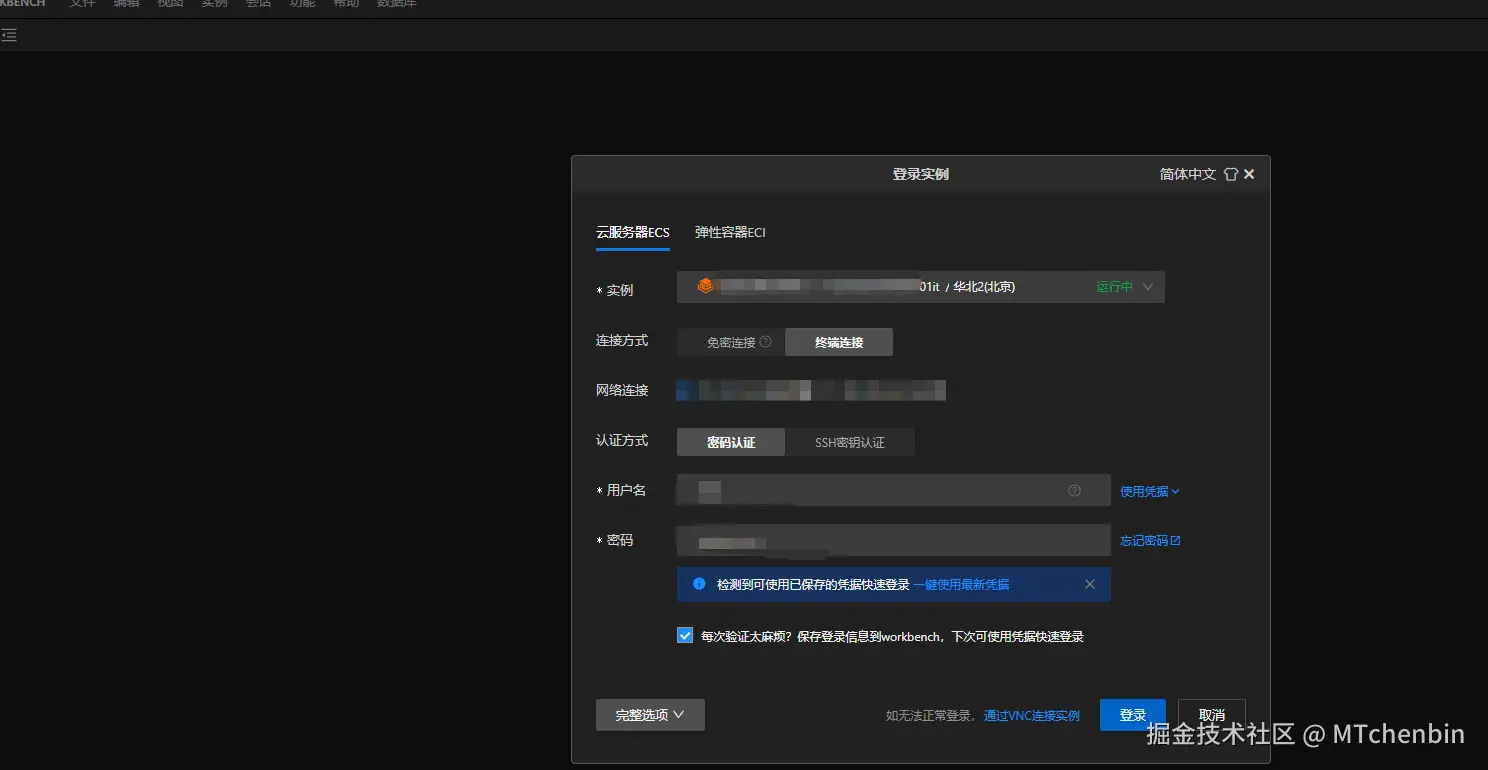Switch language via 简体中文
The width and height of the screenshot is (1488, 770).
1188,174
